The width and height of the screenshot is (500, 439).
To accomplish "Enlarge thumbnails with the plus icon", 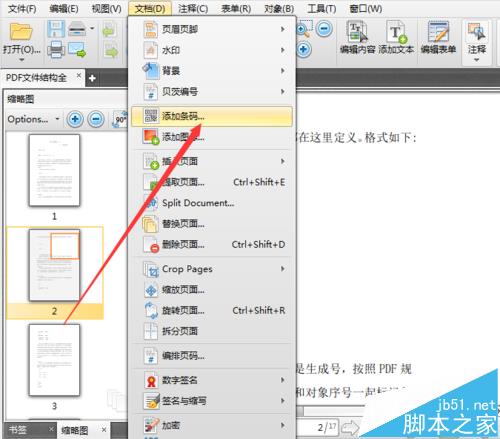I will (x=75, y=119).
